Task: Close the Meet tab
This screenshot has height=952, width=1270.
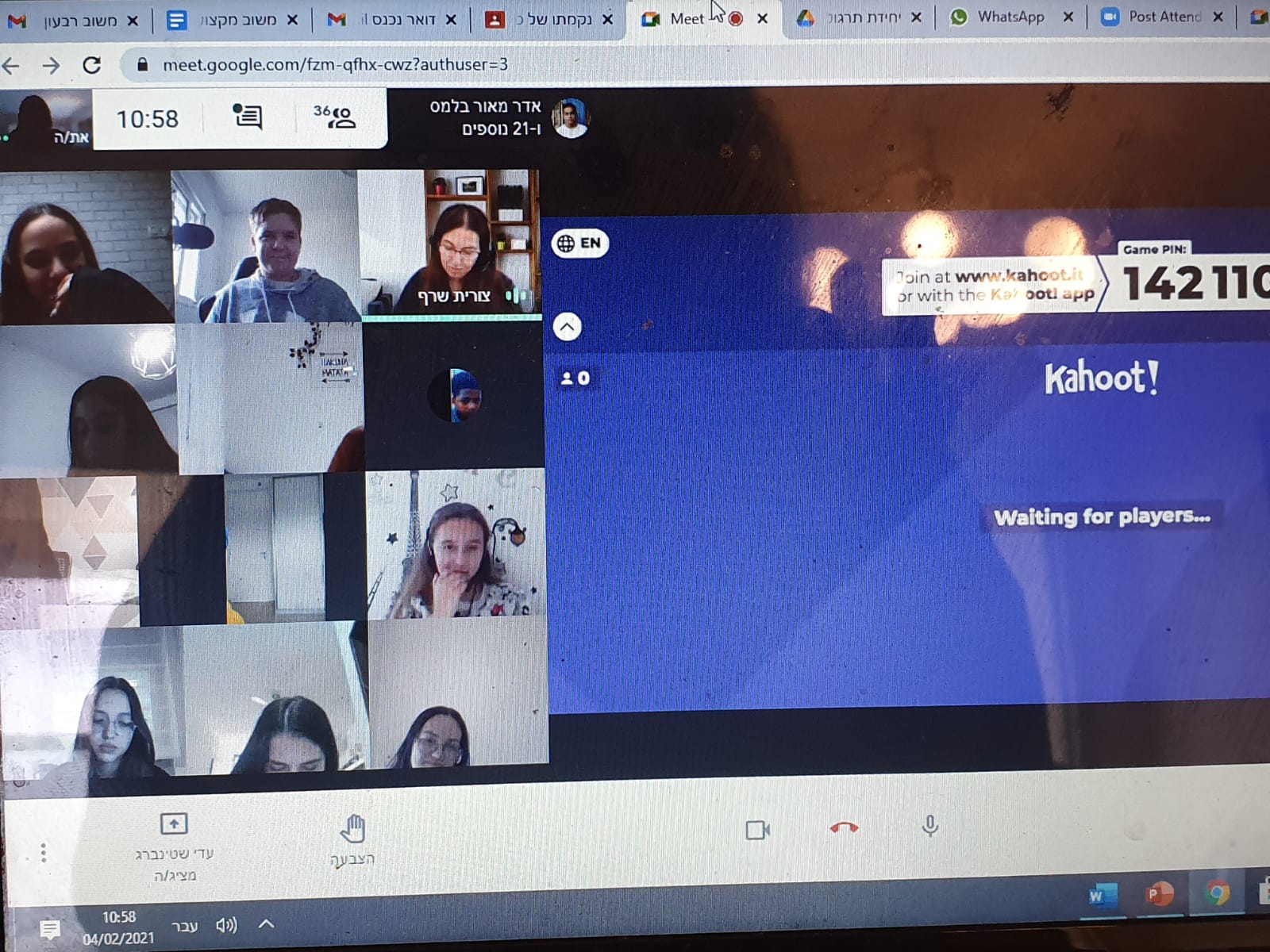Action: (x=762, y=18)
